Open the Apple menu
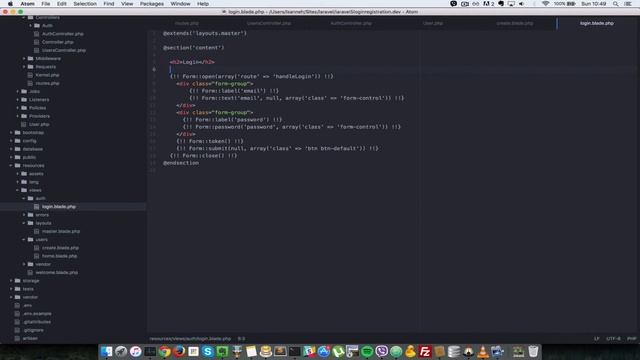 tap(10, 4)
